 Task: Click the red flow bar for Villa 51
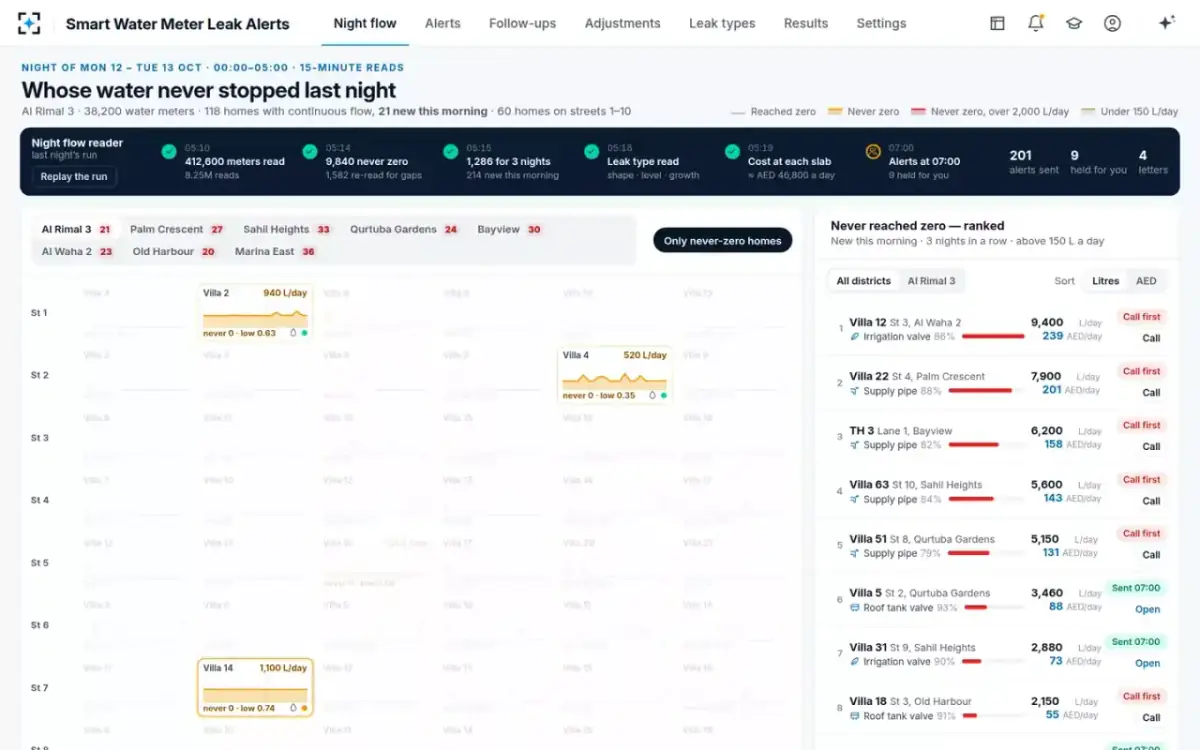pyautogui.click(x=968, y=552)
